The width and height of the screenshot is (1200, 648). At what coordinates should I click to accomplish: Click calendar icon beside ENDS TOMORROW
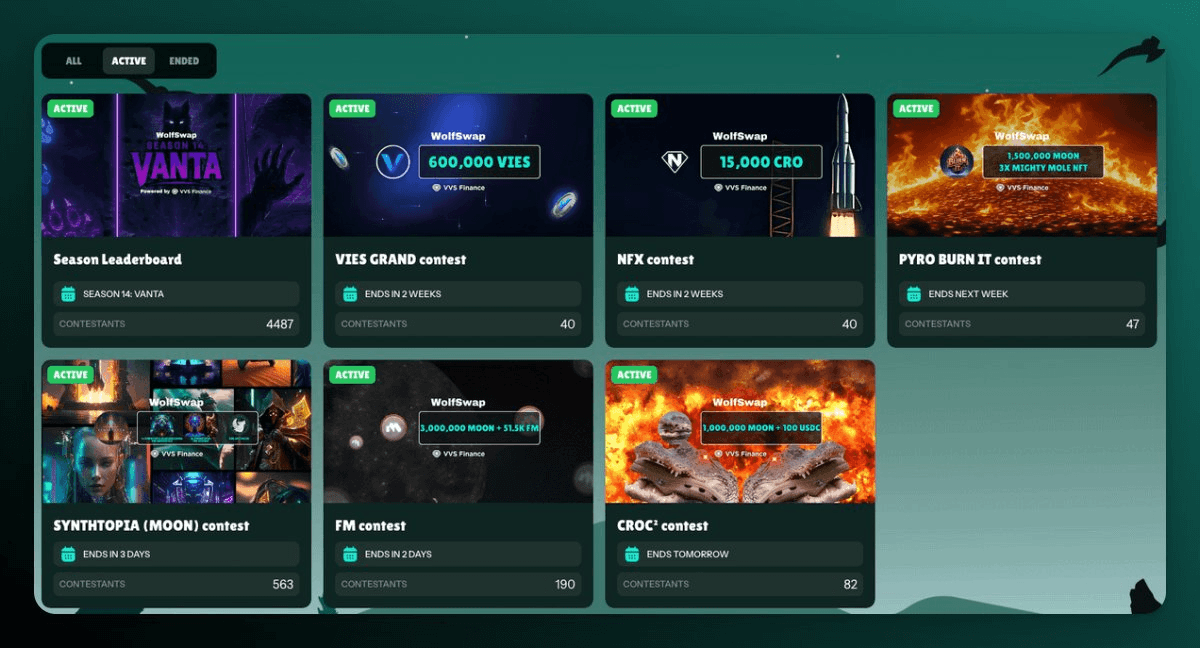(632, 554)
